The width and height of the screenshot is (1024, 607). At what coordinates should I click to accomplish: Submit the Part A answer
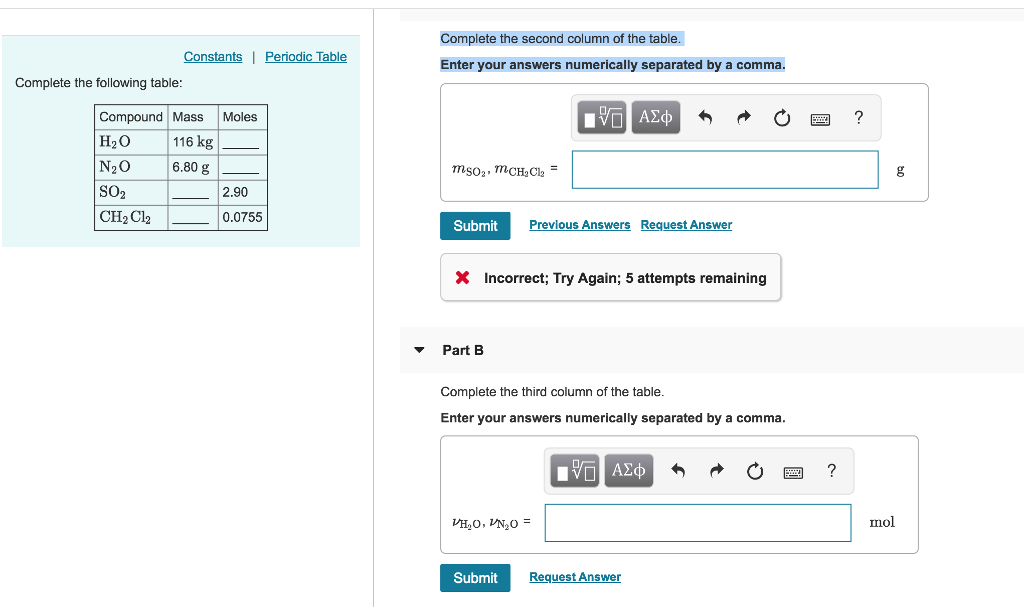point(475,225)
